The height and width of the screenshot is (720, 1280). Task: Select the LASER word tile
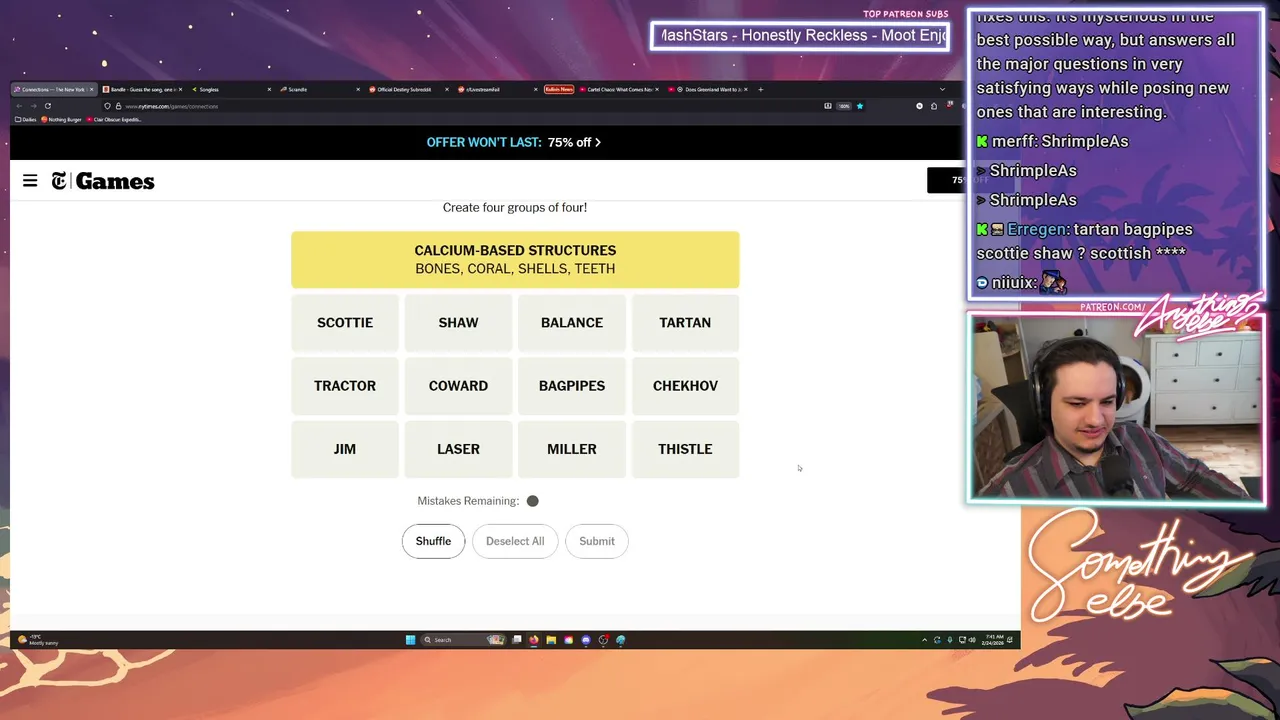pyautogui.click(x=458, y=449)
